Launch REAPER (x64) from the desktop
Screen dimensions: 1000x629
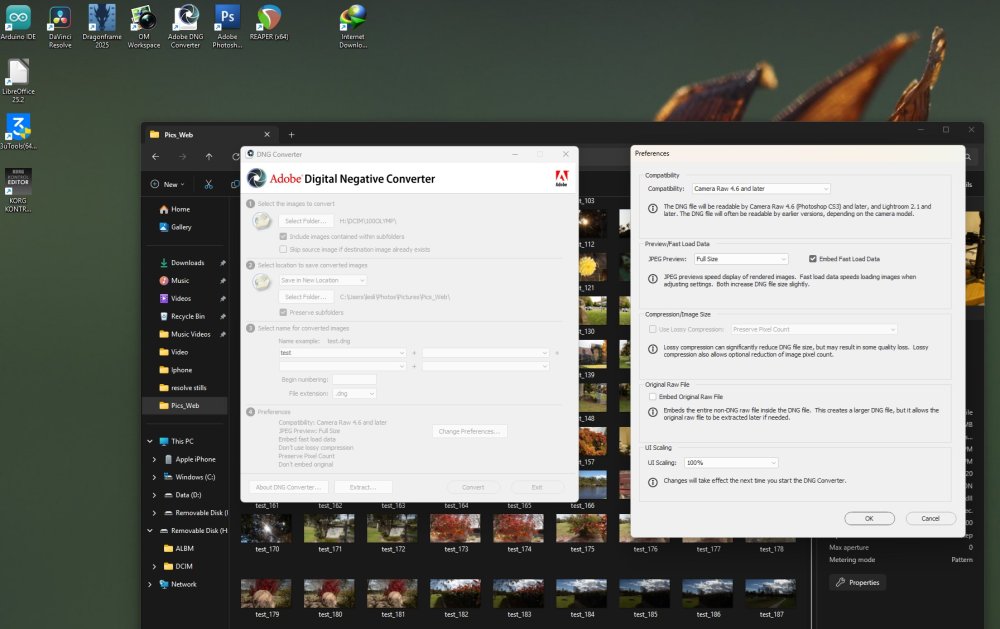pos(268,19)
